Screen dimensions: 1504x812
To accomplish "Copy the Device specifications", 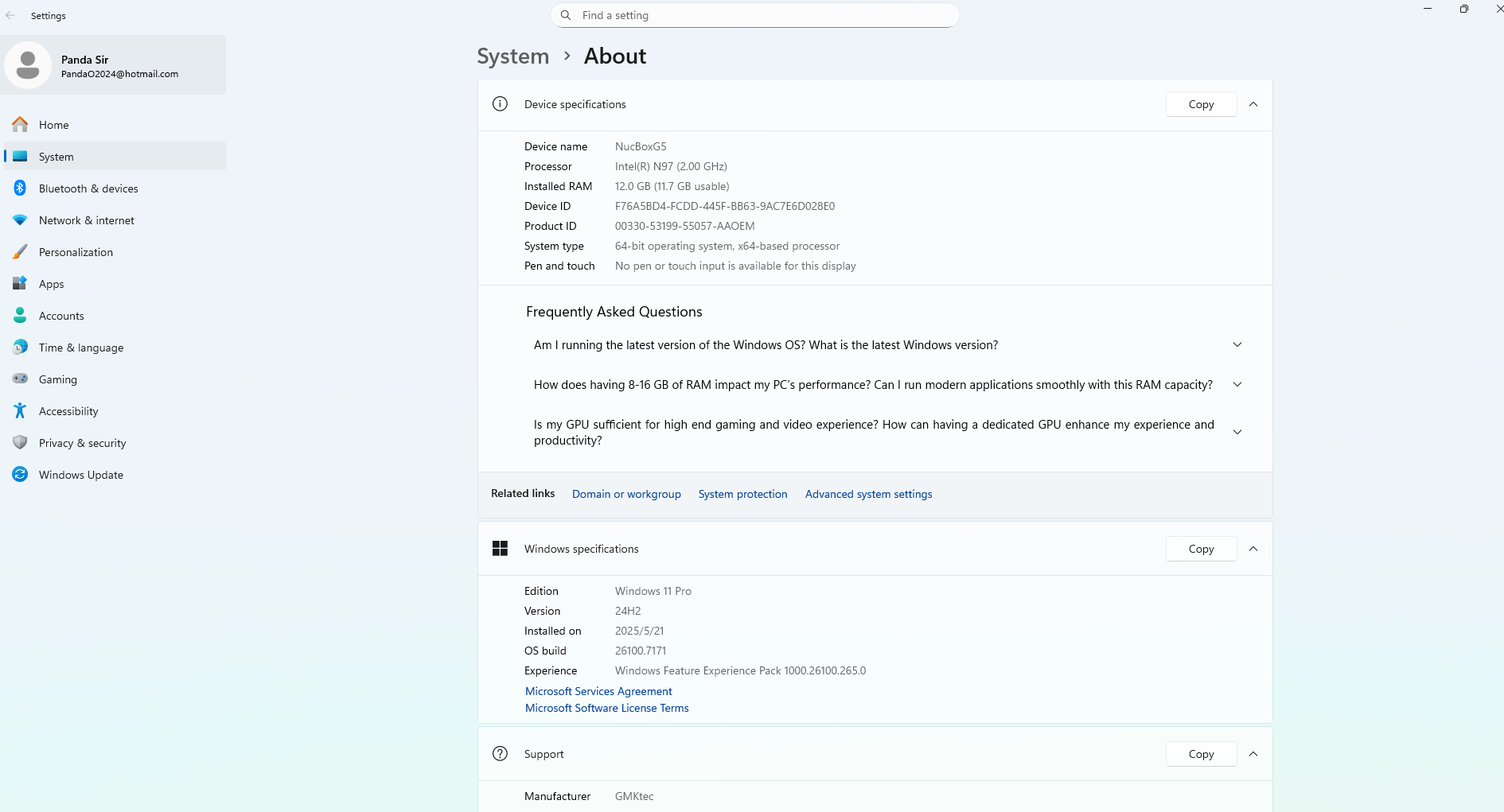I will pos(1201,104).
